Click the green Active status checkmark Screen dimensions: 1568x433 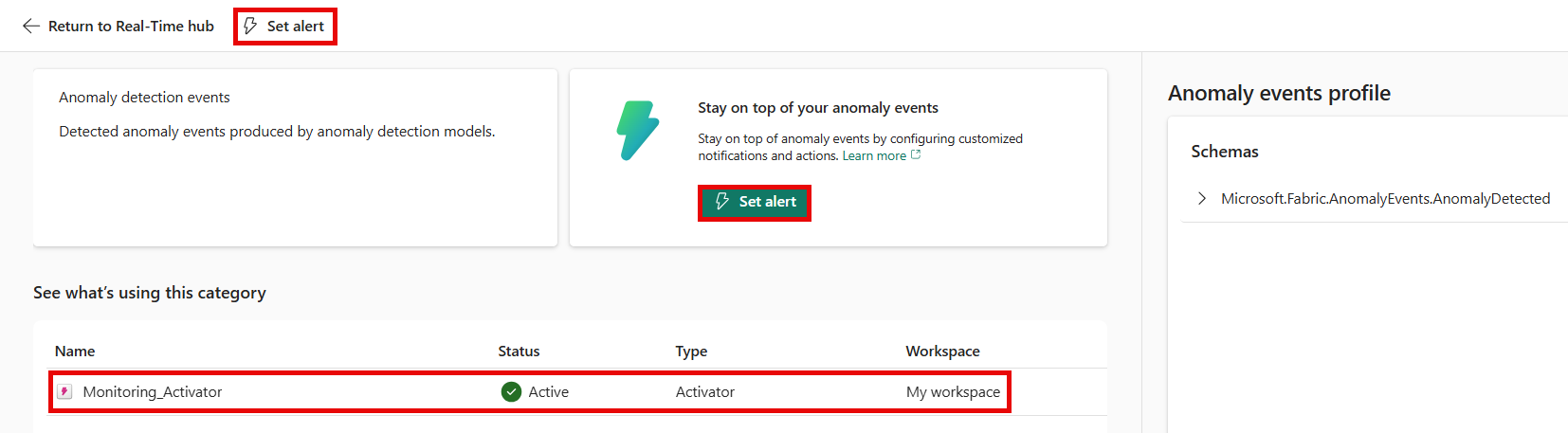coord(511,392)
